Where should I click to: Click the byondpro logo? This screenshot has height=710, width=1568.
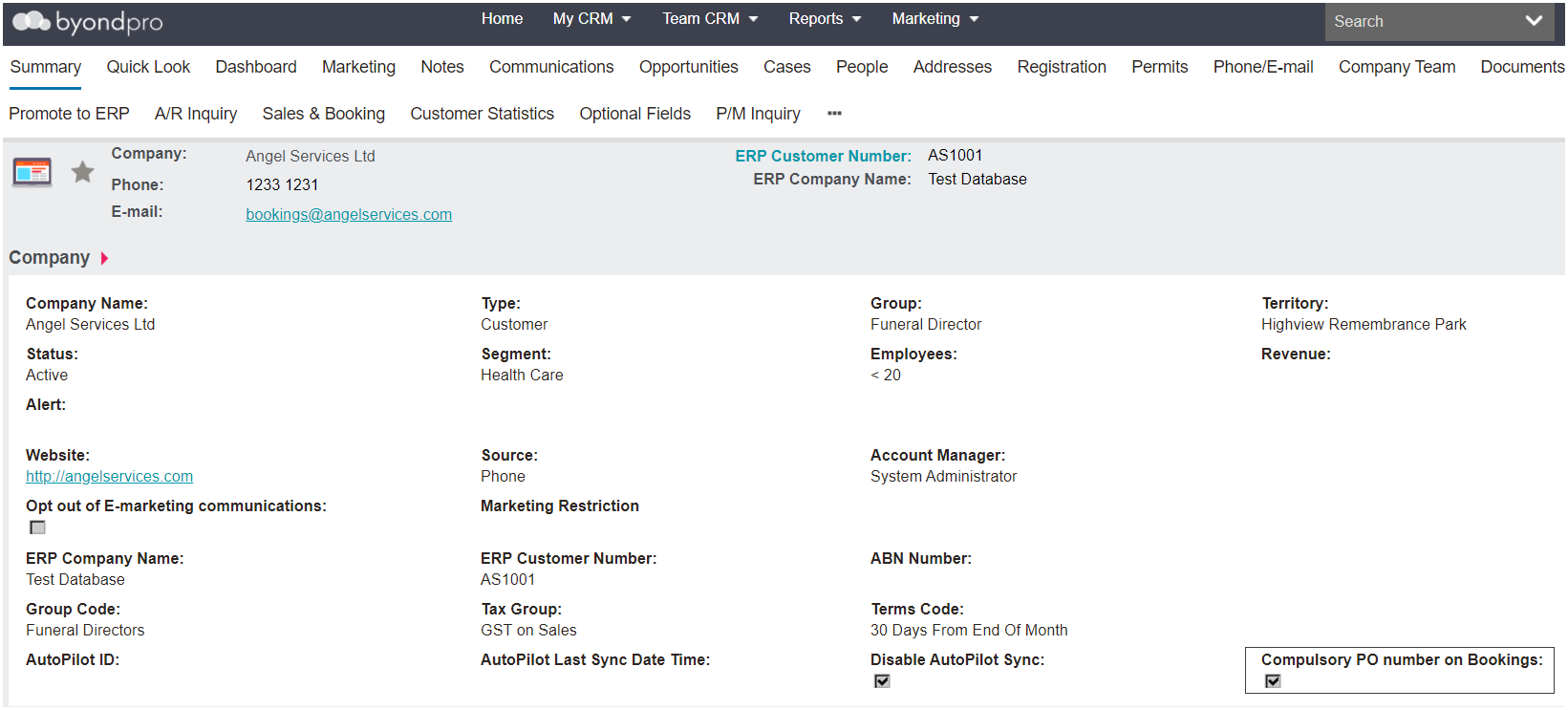(x=87, y=21)
